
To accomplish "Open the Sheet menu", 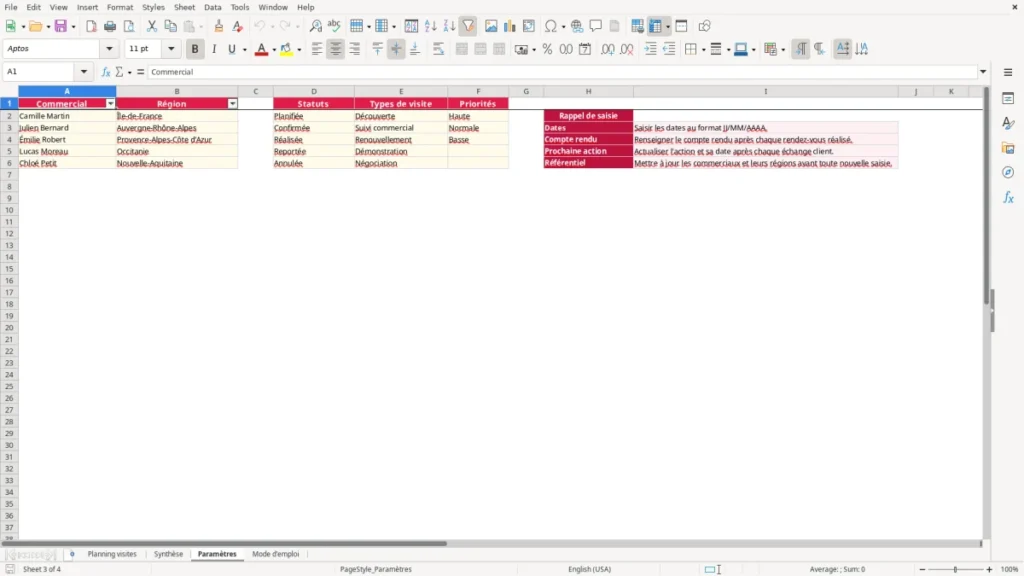I will 184,7.
